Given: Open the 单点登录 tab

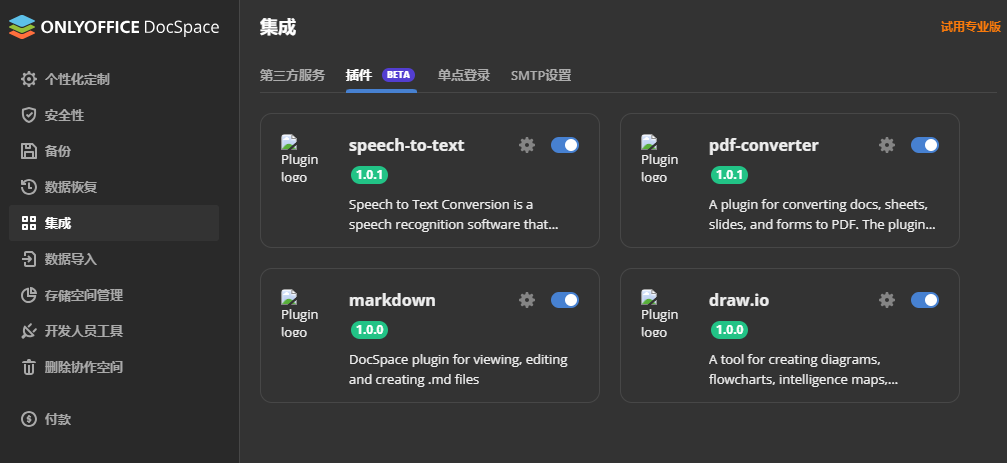Looking at the screenshot, I should click(464, 75).
